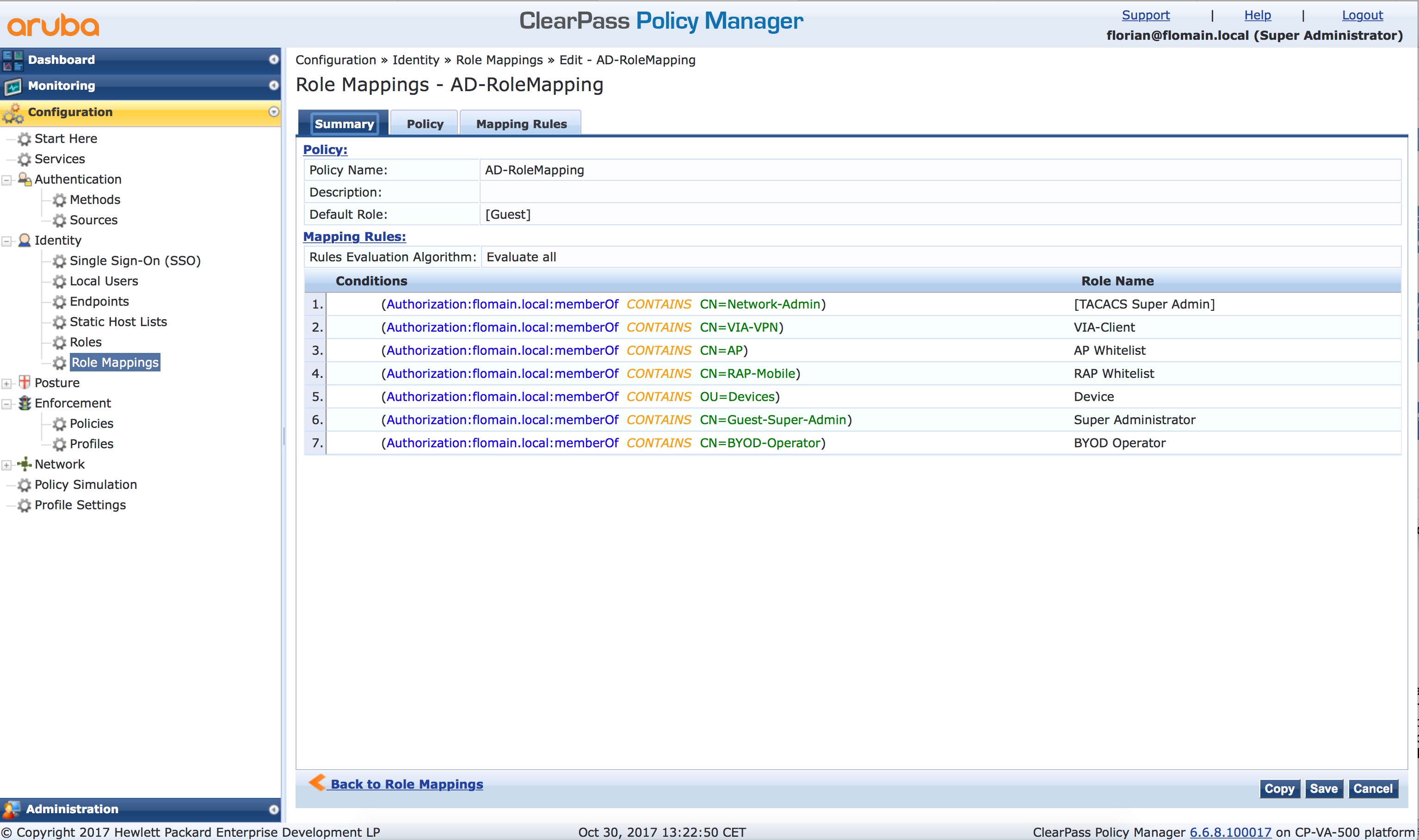The height and width of the screenshot is (840, 1419).
Task: Open Services in the tree
Action: [x=59, y=159]
